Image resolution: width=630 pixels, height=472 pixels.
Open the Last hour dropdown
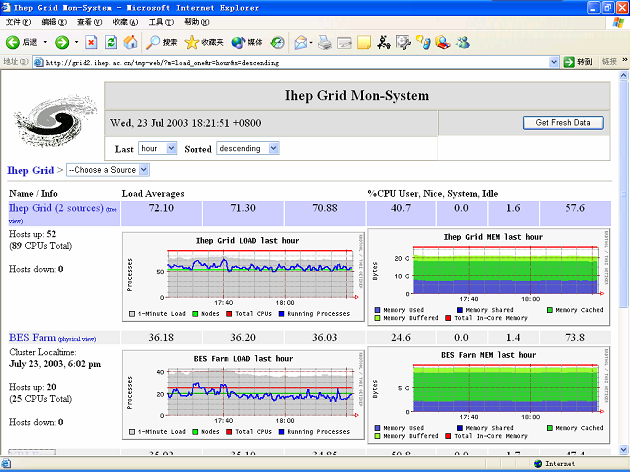(x=157, y=148)
